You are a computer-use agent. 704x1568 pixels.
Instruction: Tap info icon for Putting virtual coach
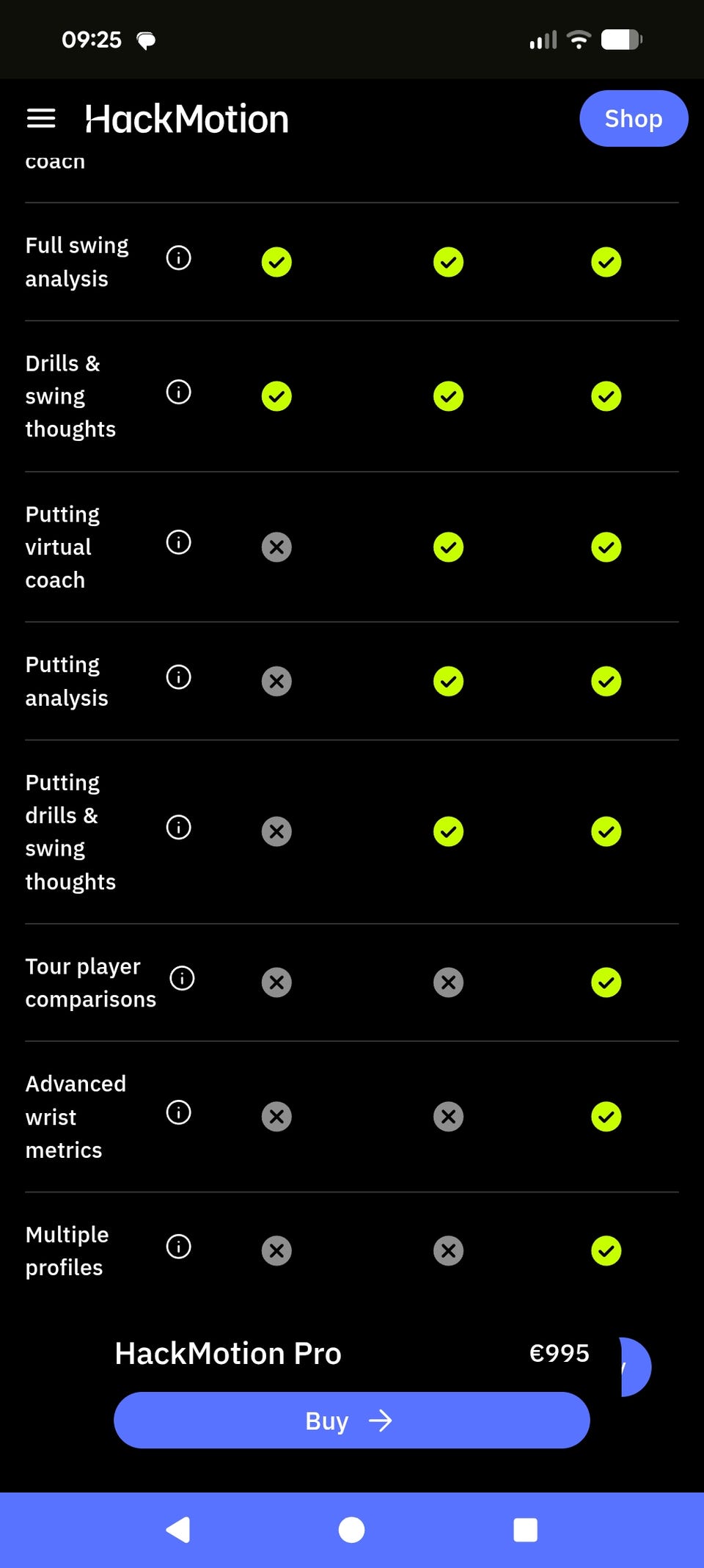tap(178, 542)
